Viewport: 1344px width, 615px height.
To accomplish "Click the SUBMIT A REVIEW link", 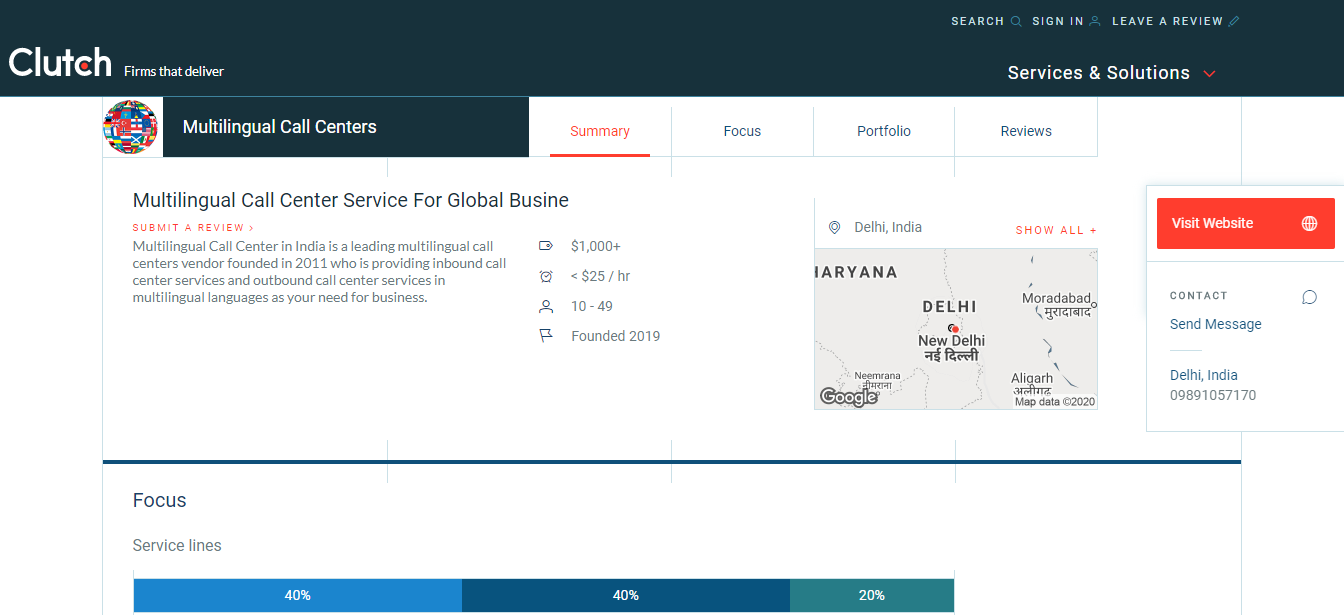I will click(193, 228).
